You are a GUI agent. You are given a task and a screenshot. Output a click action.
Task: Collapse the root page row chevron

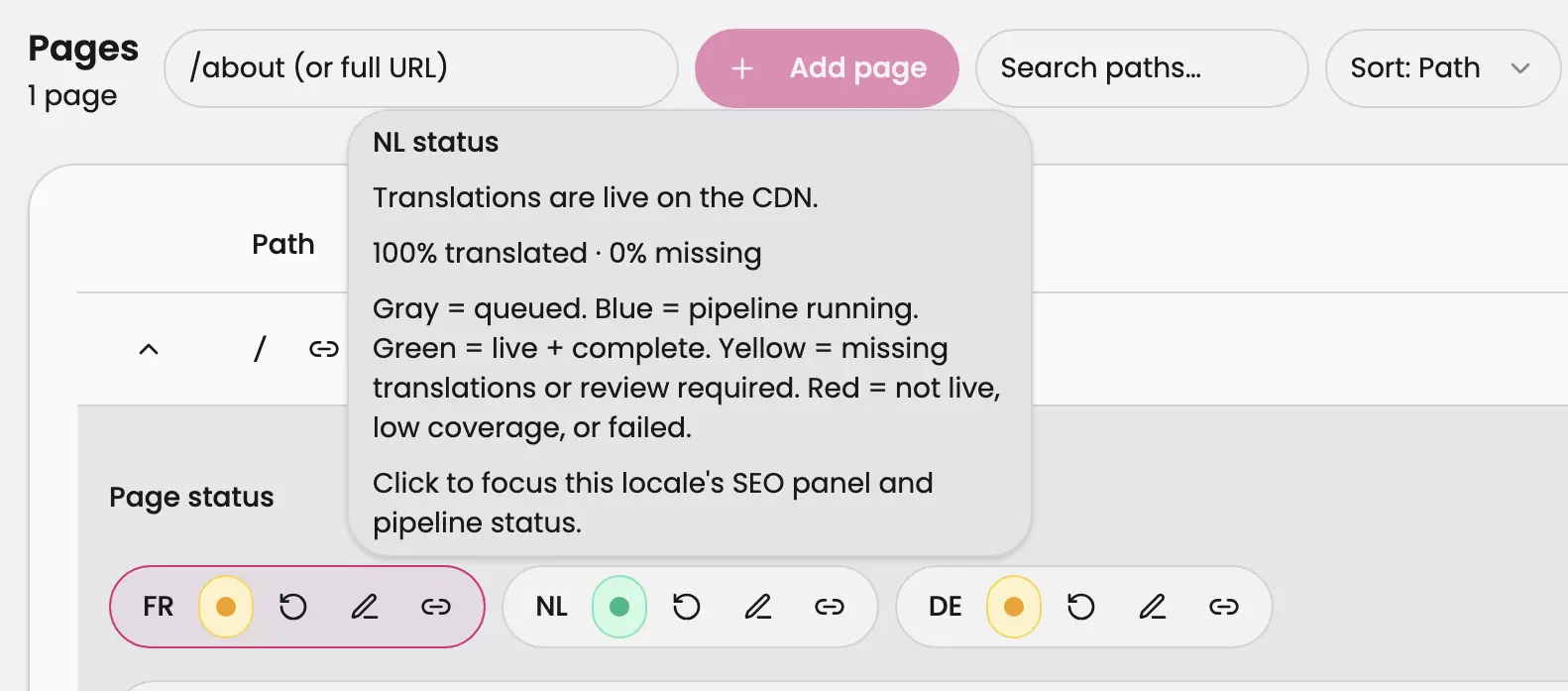click(x=149, y=348)
